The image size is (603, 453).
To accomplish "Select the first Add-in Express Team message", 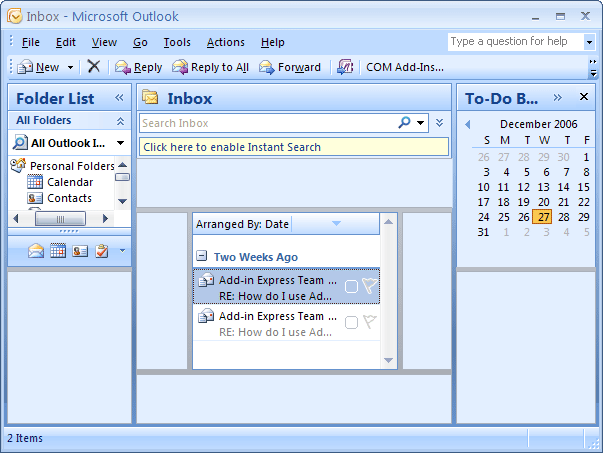I will [x=286, y=286].
